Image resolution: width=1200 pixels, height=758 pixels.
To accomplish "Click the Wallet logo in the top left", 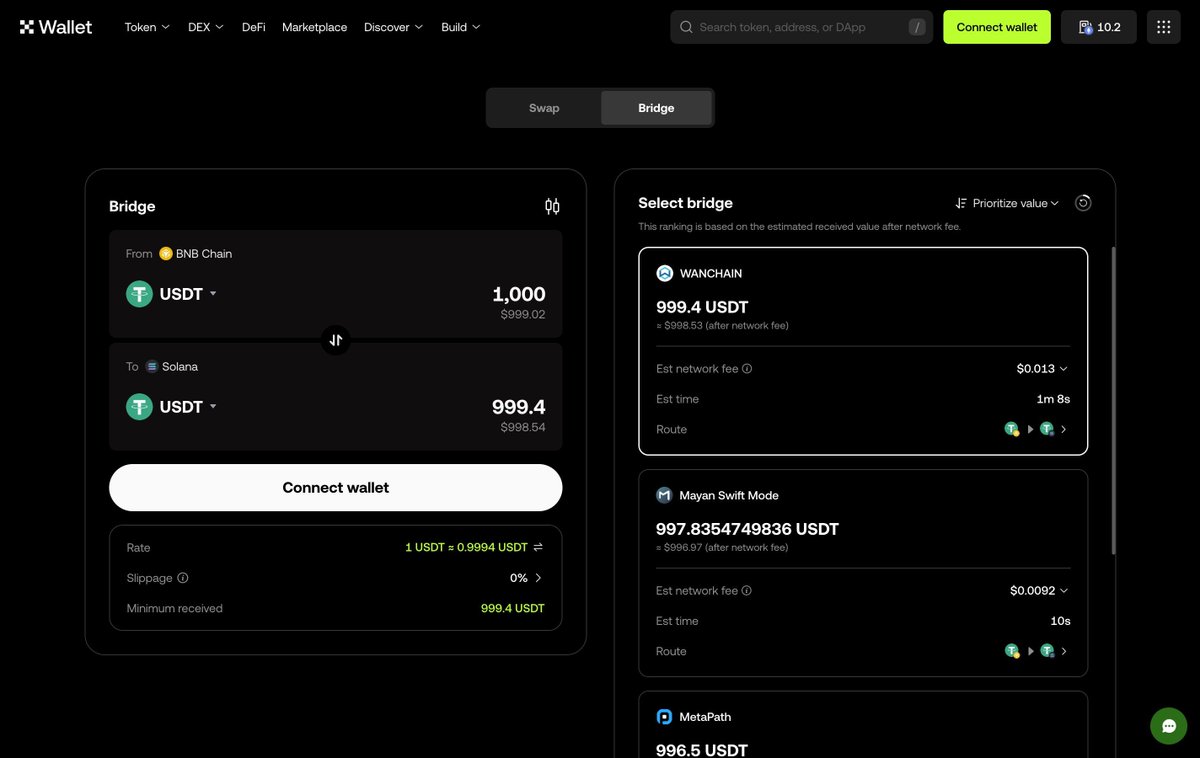I will pyautogui.click(x=55, y=27).
